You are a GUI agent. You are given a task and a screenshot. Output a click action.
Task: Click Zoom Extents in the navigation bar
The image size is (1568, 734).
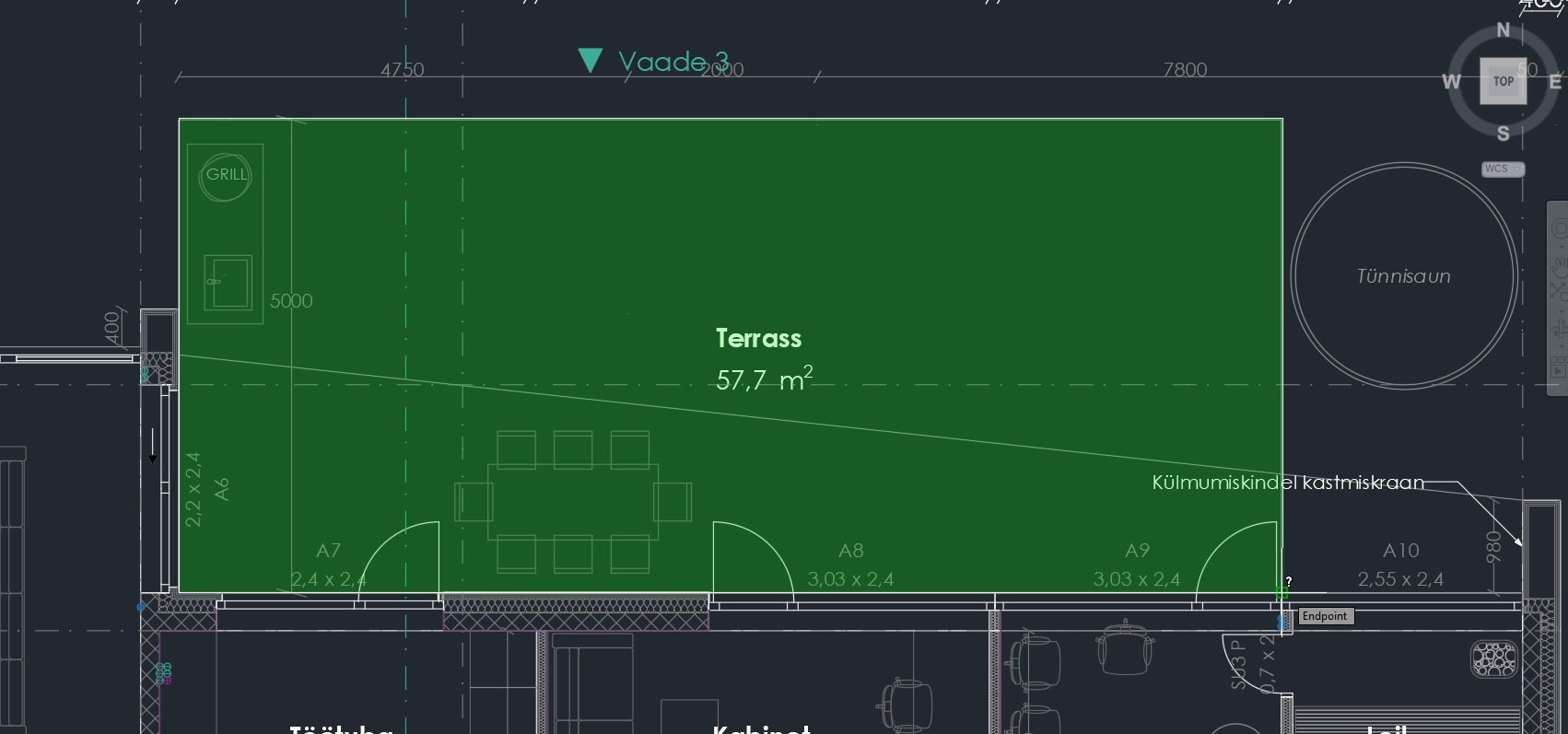1559,290
